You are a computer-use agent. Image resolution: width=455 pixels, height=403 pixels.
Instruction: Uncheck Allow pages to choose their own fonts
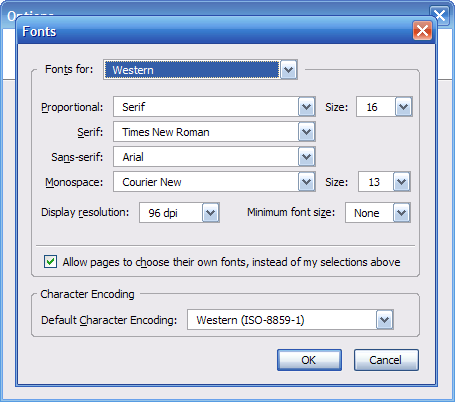click(x=50, y=262)
